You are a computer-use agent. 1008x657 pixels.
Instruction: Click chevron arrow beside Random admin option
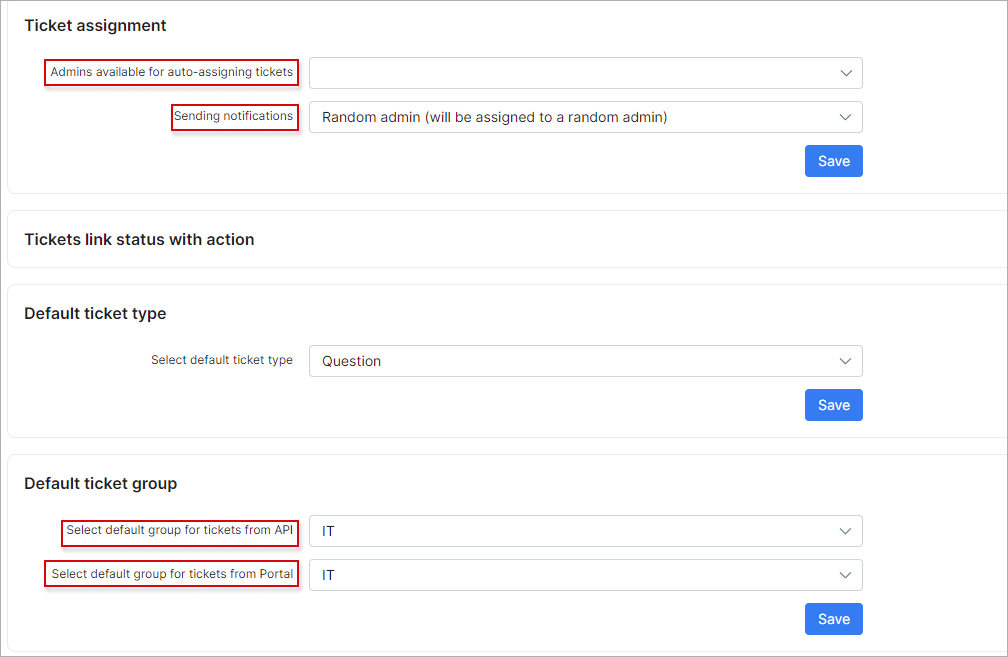coord(846,117)
